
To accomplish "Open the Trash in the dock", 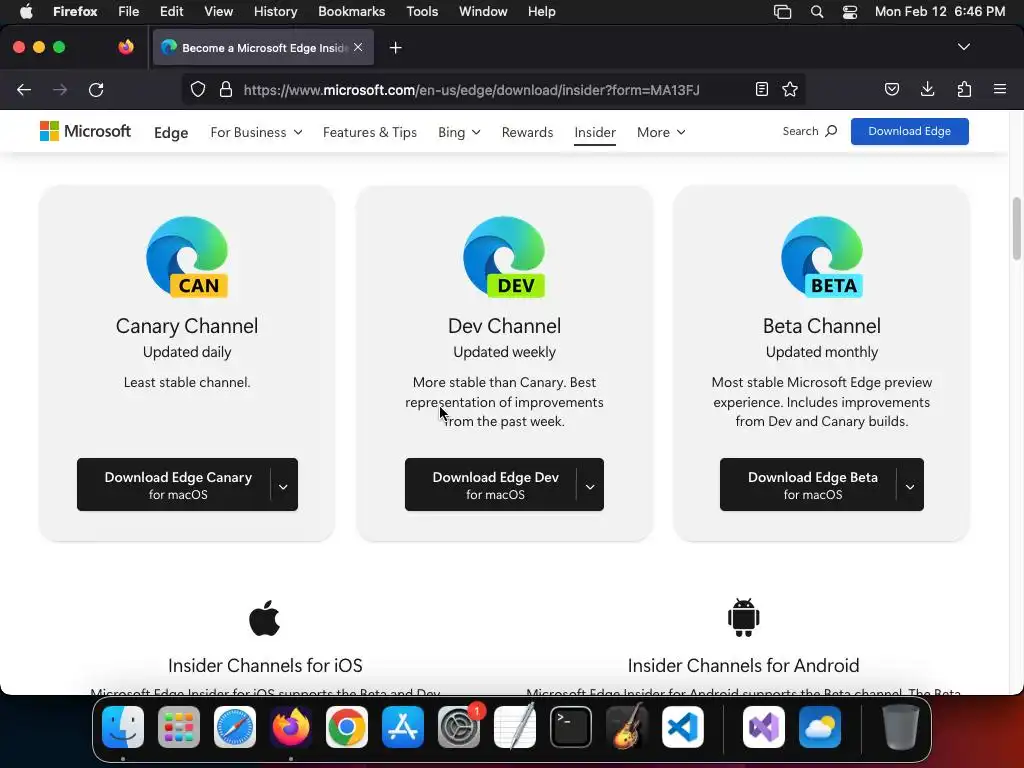I will click(x=901, y=727).
